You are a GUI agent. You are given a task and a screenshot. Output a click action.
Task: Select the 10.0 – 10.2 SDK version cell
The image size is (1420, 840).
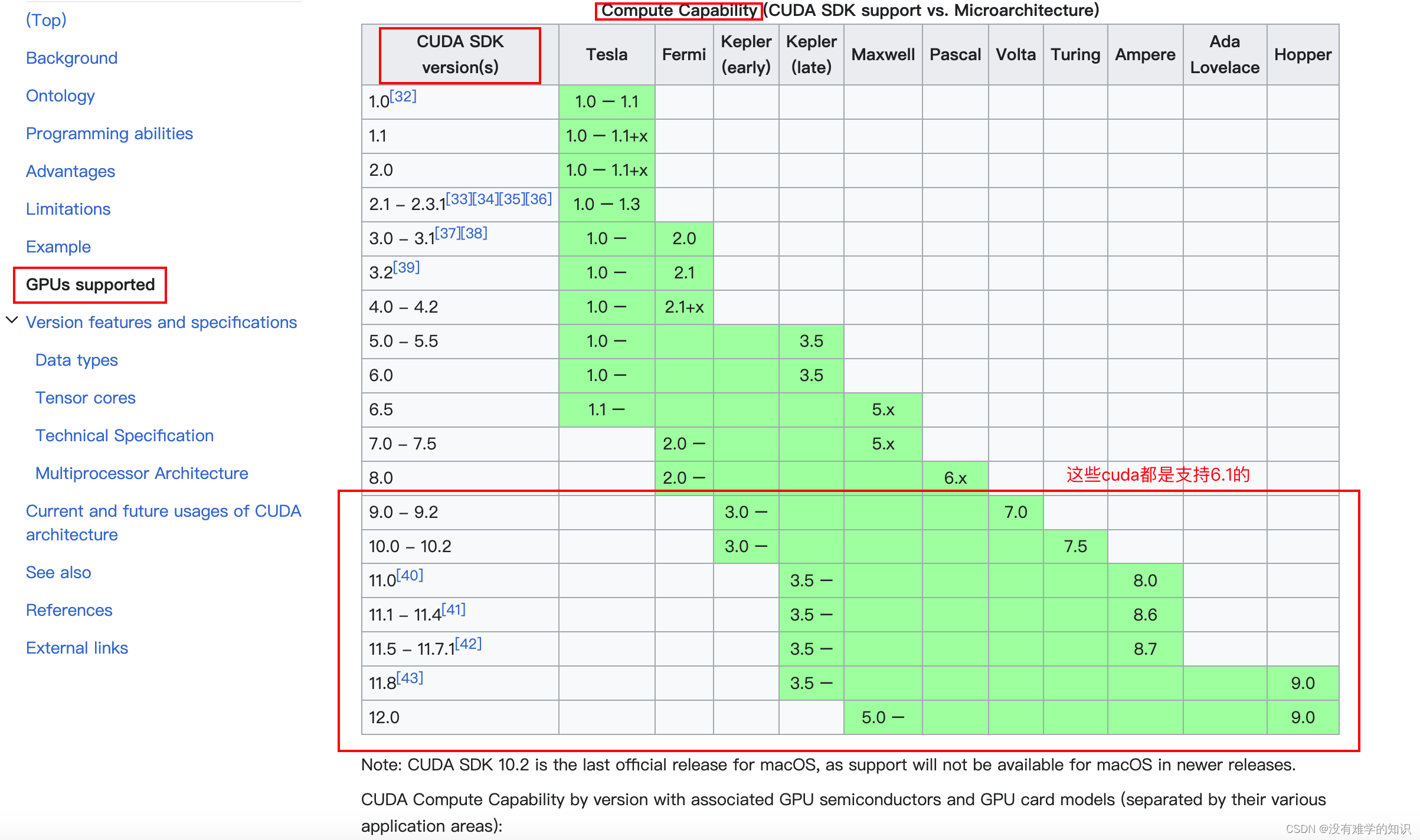coord(460,546)
